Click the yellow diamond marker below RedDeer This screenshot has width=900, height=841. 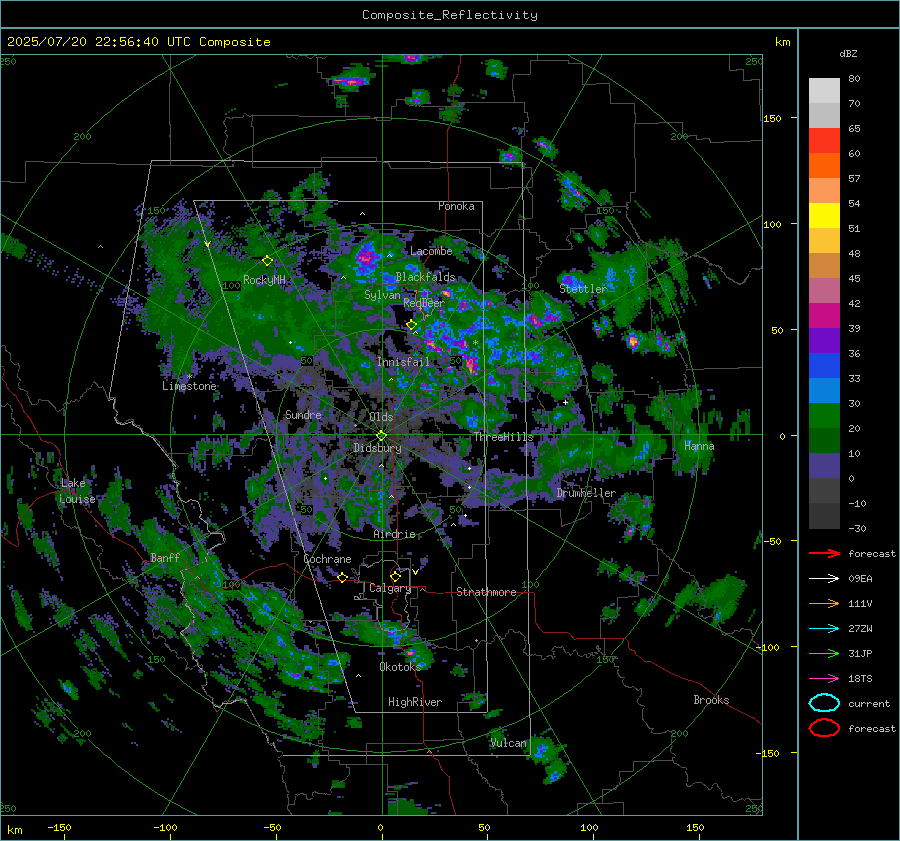click(x=411, y=325)
